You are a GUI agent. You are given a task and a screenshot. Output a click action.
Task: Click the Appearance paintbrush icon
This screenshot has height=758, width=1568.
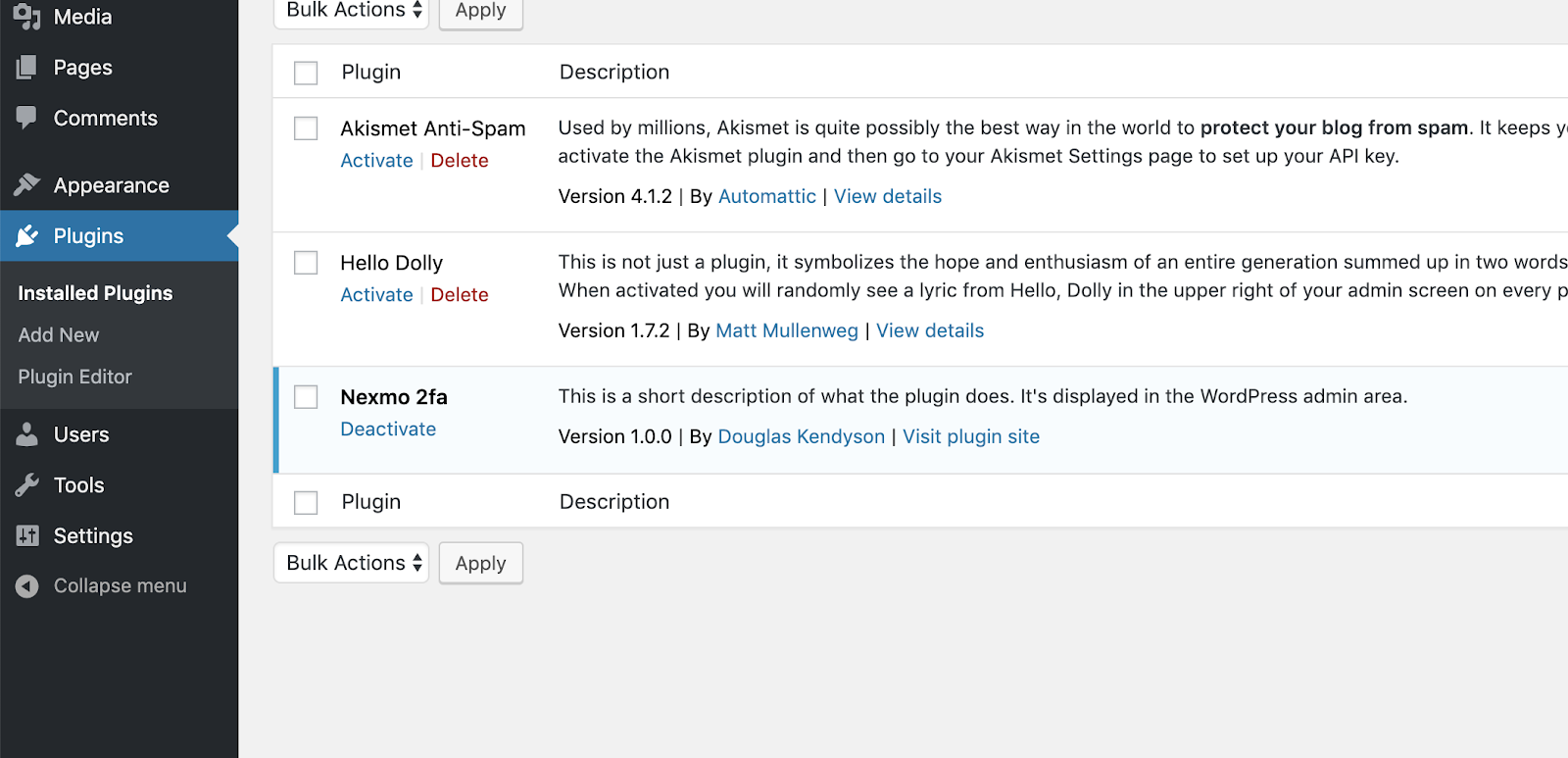click(27, 184)
